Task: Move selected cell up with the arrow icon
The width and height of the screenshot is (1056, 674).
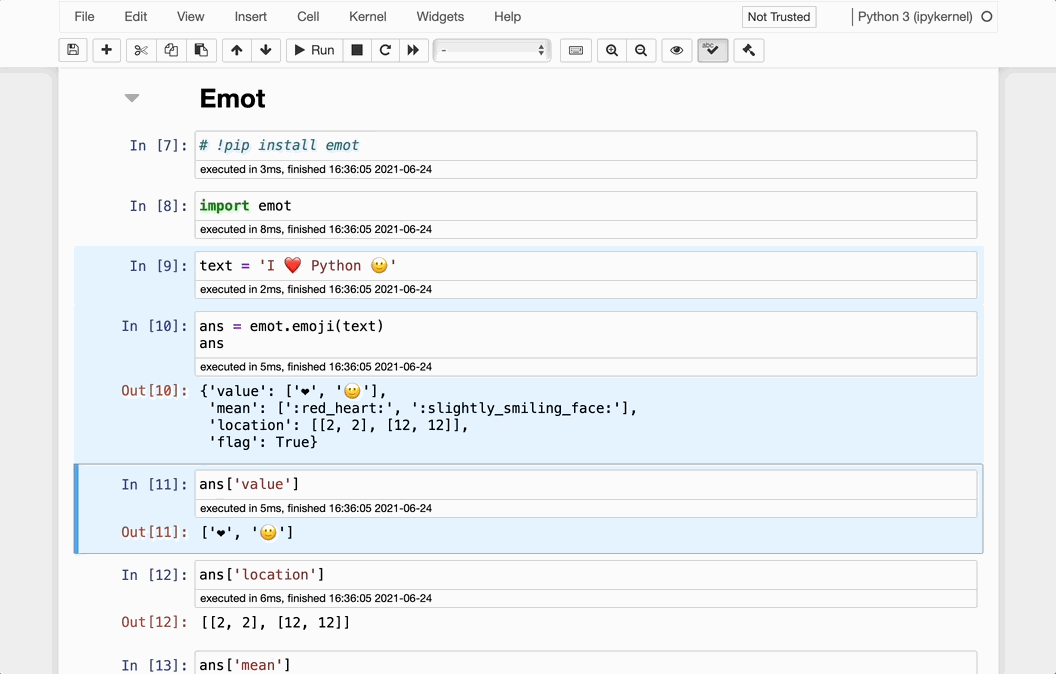Action: click(236, 50)
